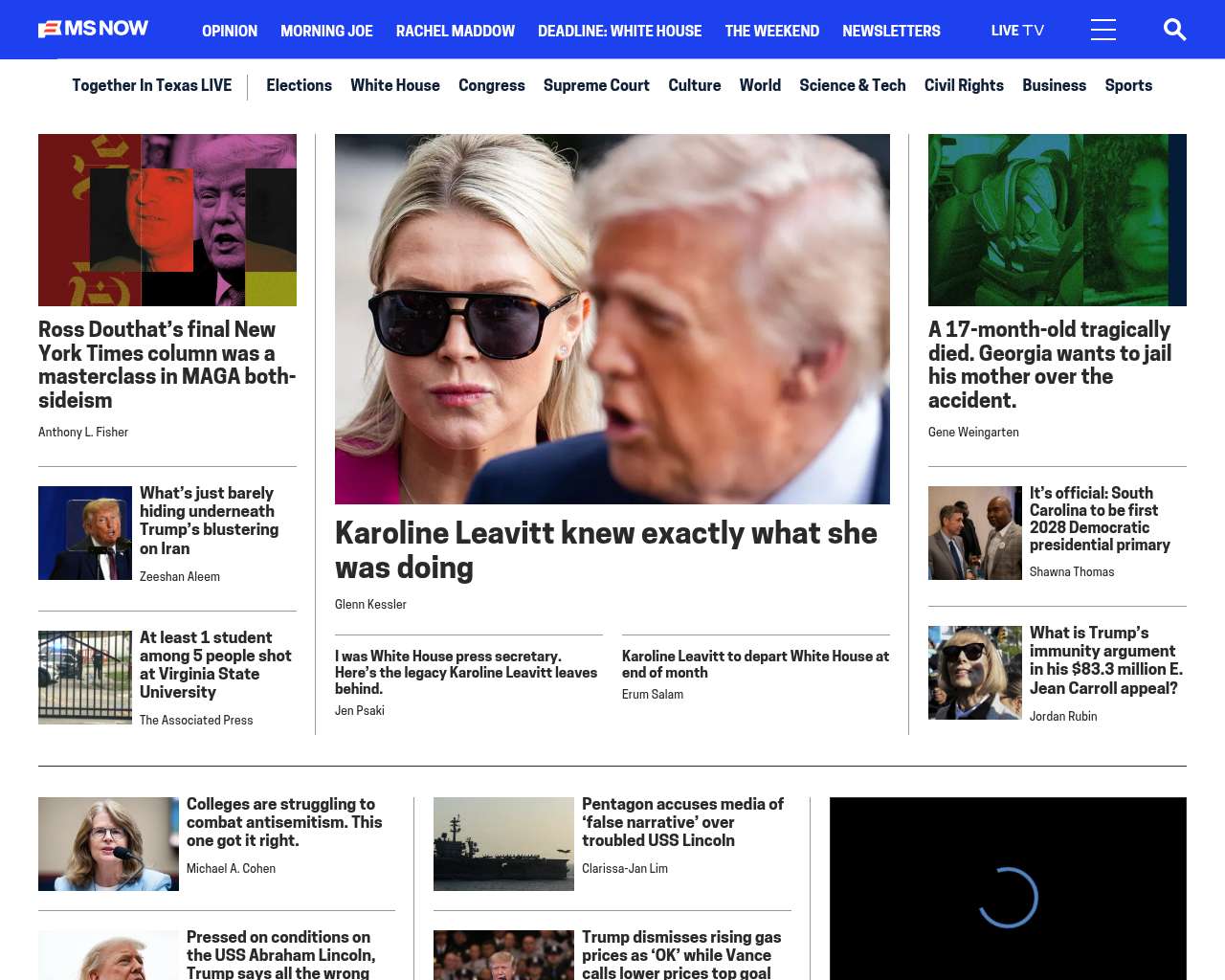Visit The Weekend show page
Viewport: 1225px width, 980px height.
tap(772, 31)
